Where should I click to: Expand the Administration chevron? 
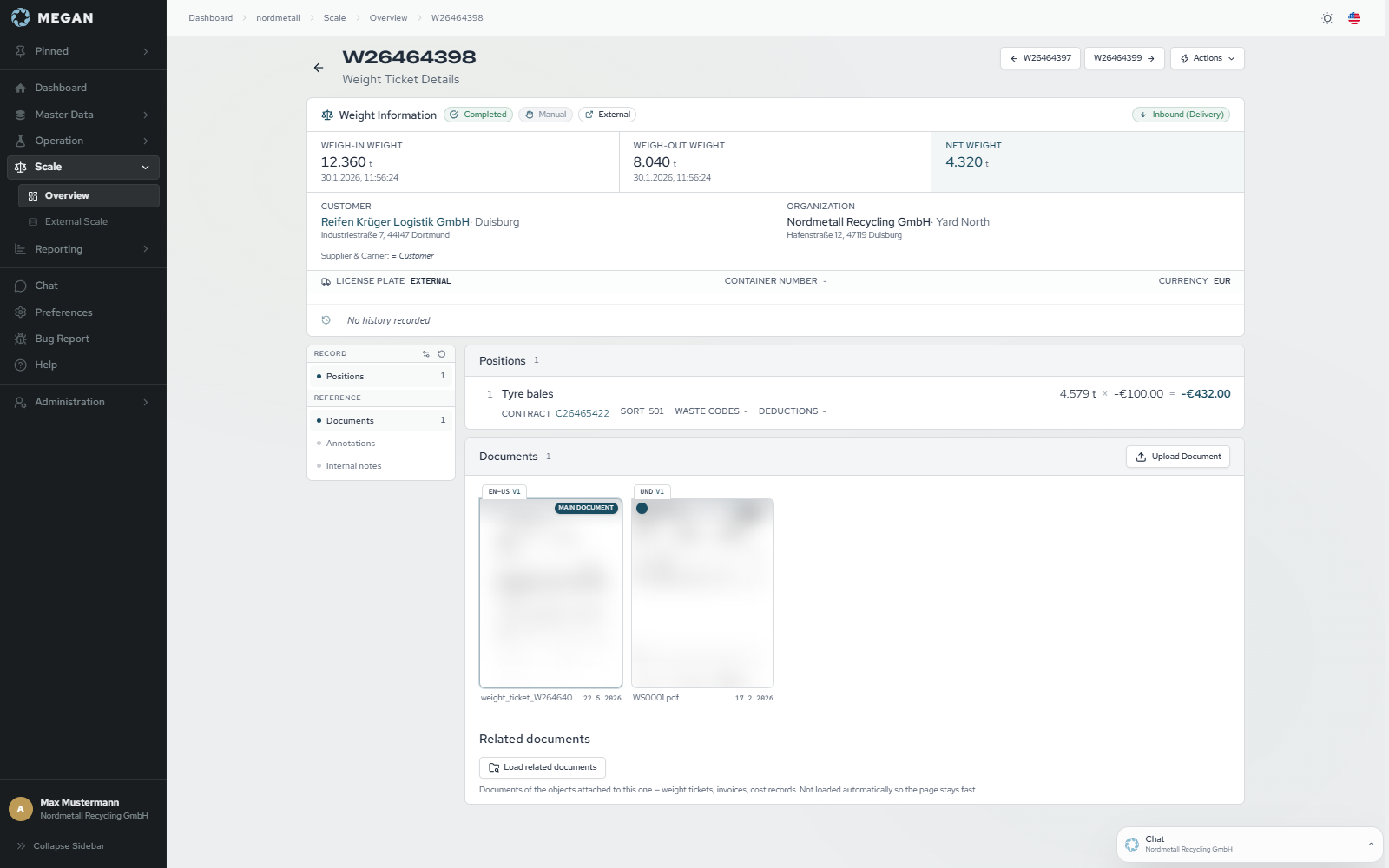(146, 402)
